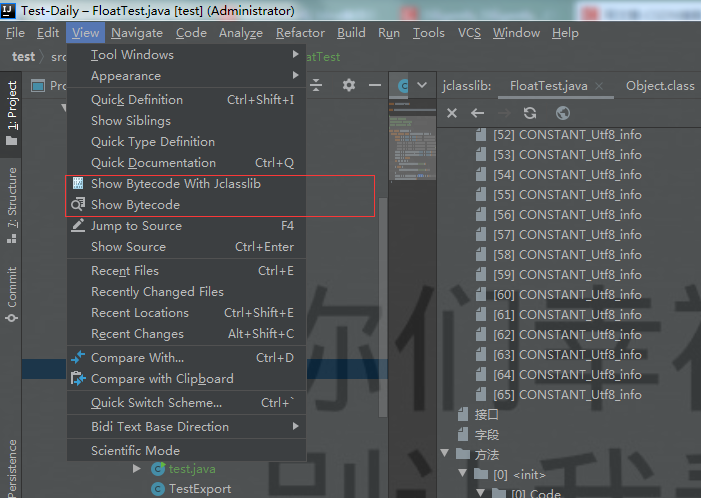Open the Structure tool window tab
Viewport: 701px width, 498px height.
tap(12, 206)
